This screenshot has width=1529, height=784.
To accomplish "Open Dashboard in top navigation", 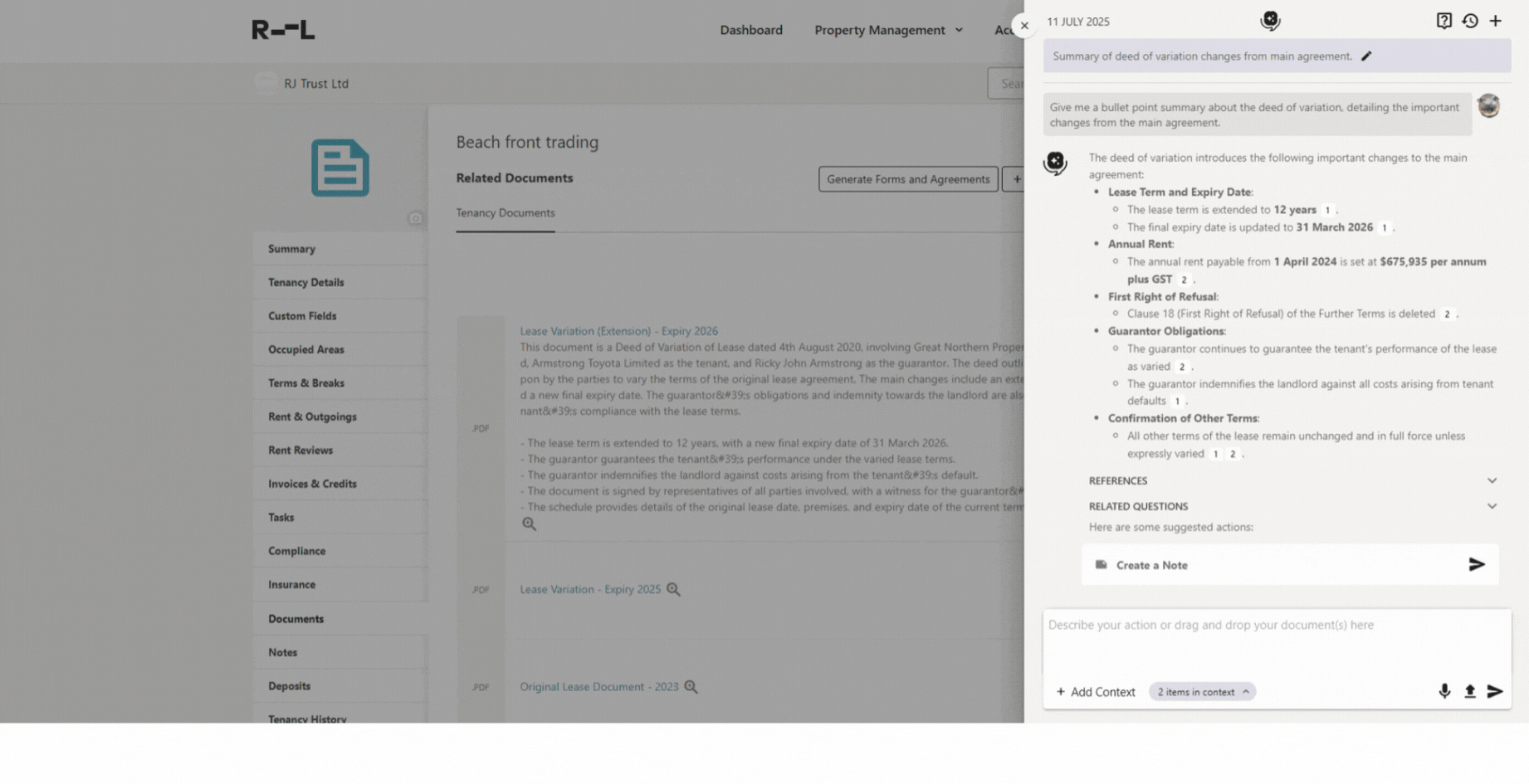I will coord(750,30).
